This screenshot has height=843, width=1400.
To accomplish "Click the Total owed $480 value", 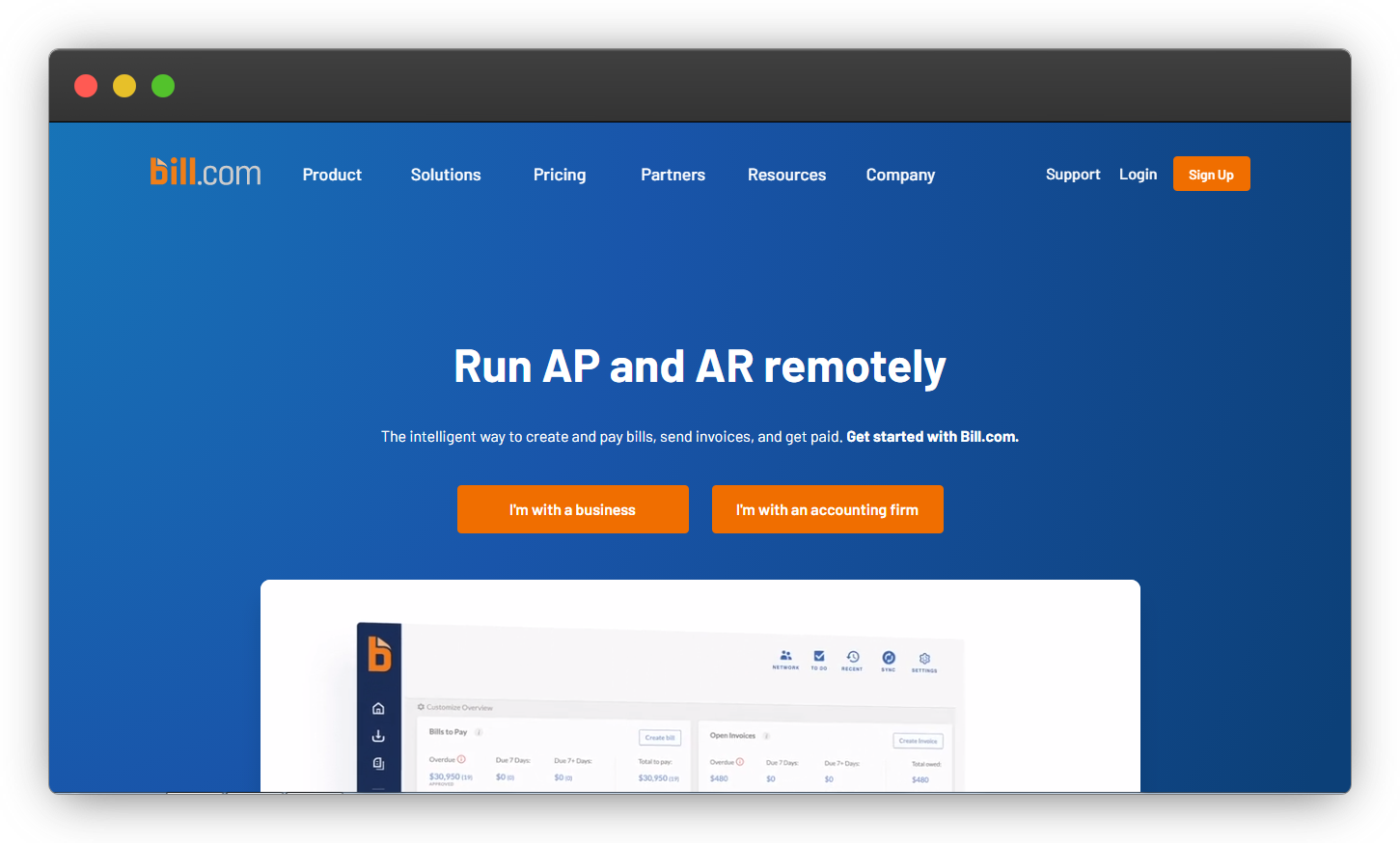I will [920, 779].
